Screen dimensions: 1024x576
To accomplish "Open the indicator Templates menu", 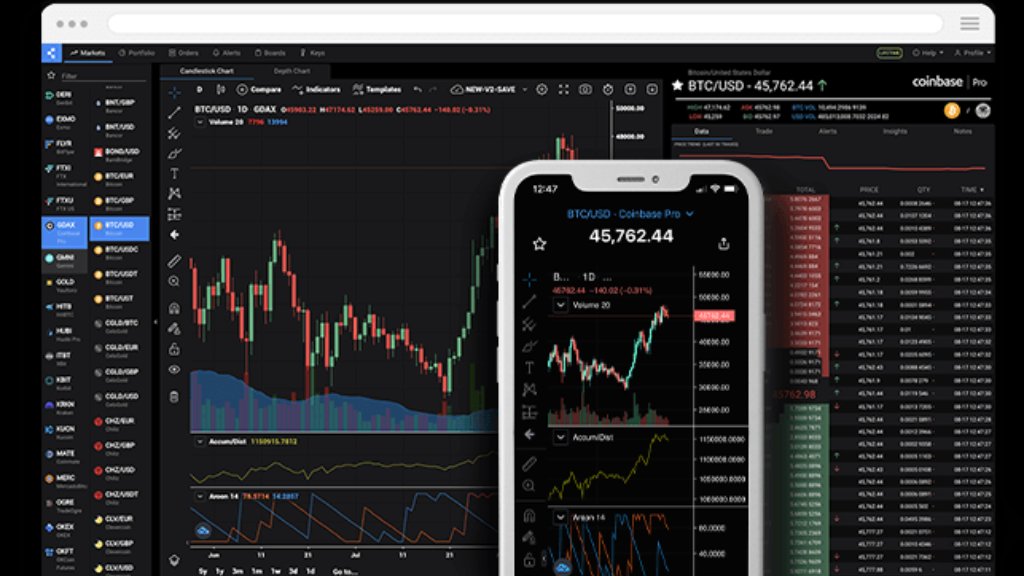I will click(377, 89).
